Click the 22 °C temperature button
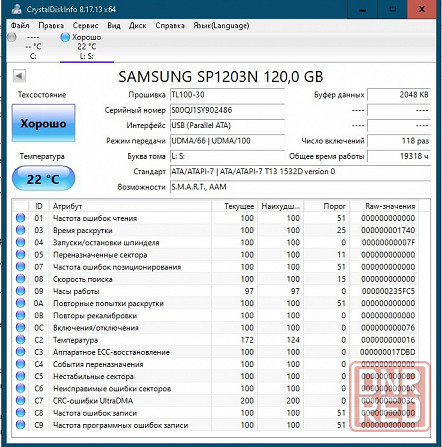 [43, 179]
